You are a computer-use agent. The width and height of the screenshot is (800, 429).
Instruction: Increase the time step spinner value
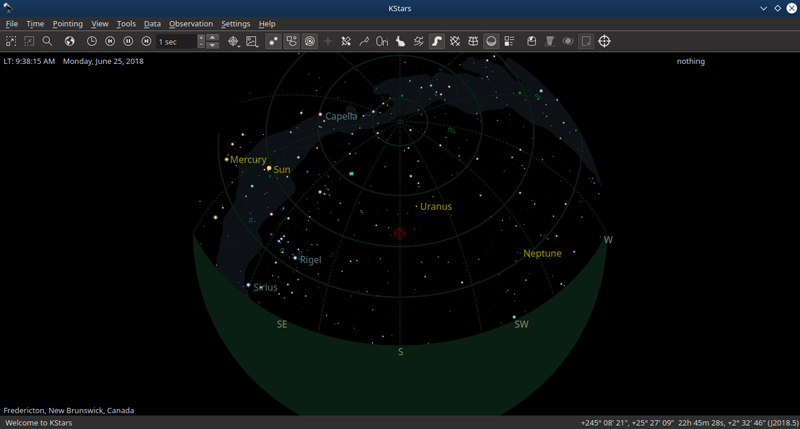[x=201, y=37]
